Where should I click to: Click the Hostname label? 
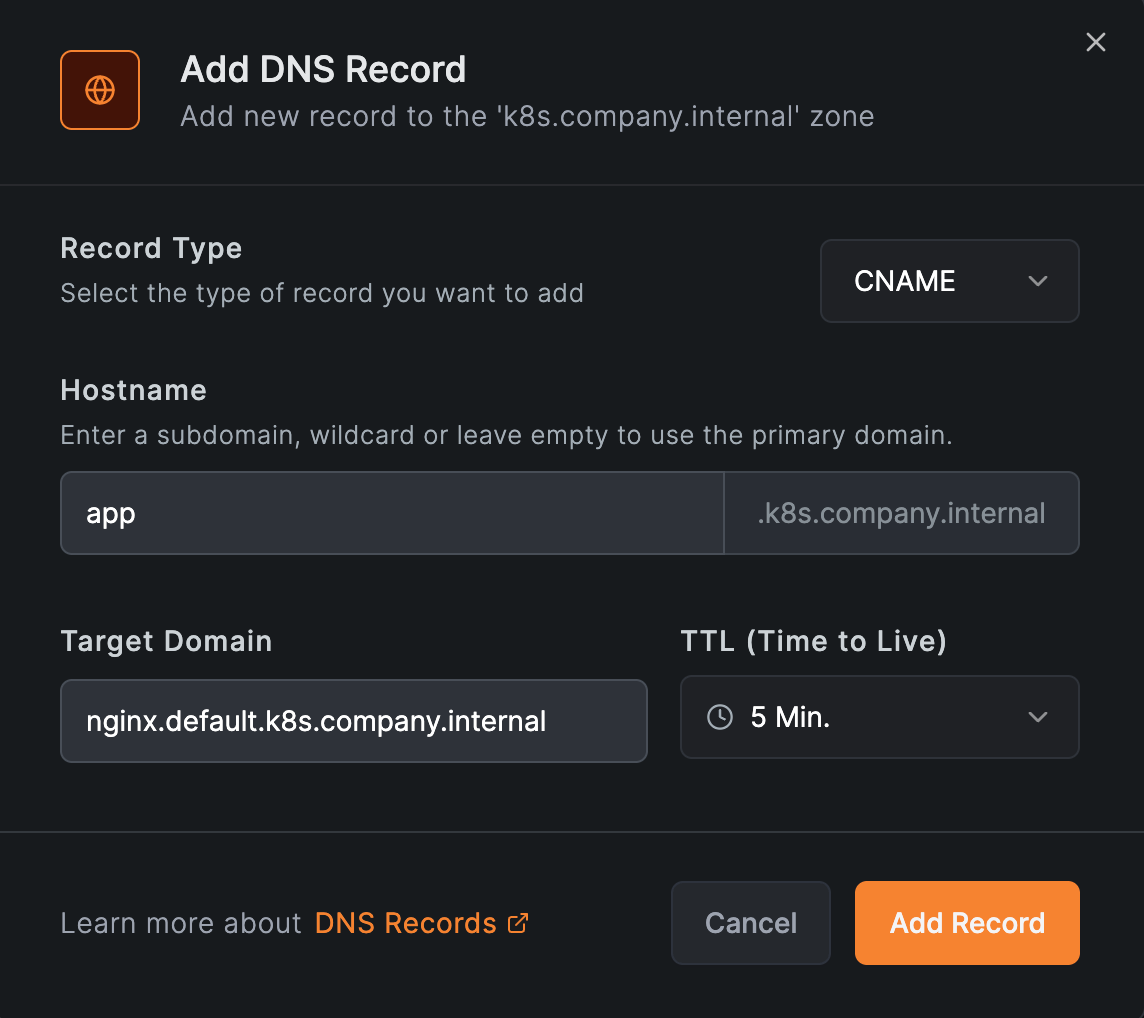pos(134,390)
